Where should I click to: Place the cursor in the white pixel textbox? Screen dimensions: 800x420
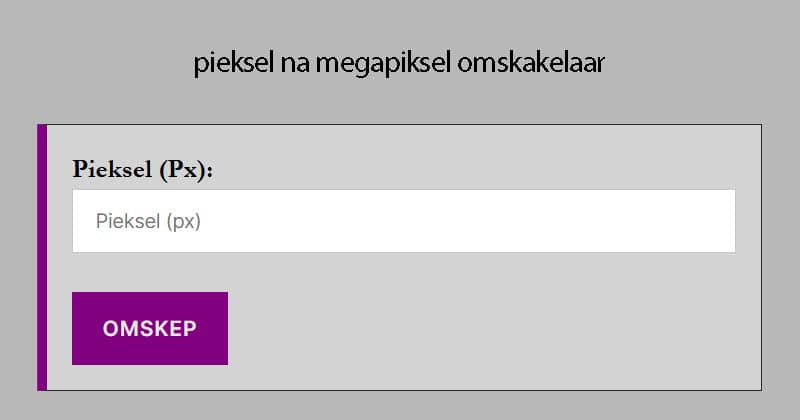403,221
